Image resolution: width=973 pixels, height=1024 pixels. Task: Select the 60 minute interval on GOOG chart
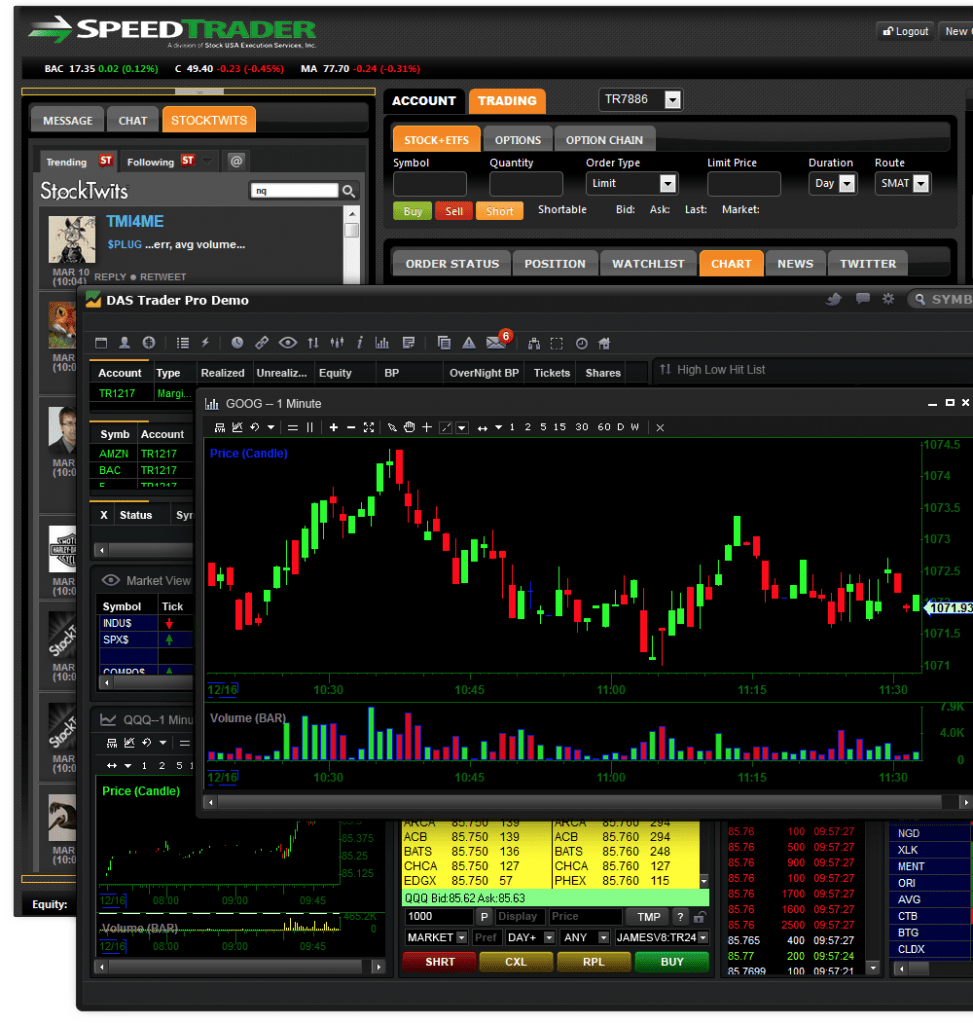[x=604, y=427]
